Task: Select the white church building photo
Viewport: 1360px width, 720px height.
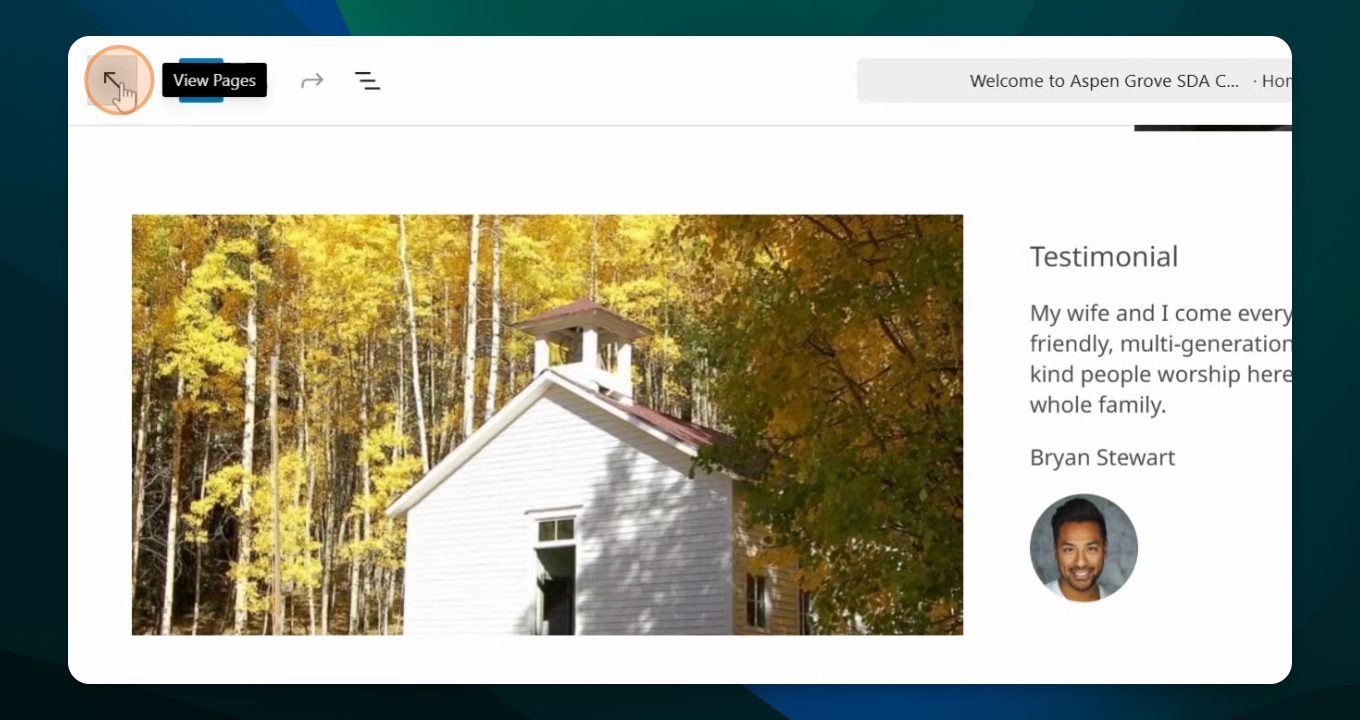Action: coord(547,425)
